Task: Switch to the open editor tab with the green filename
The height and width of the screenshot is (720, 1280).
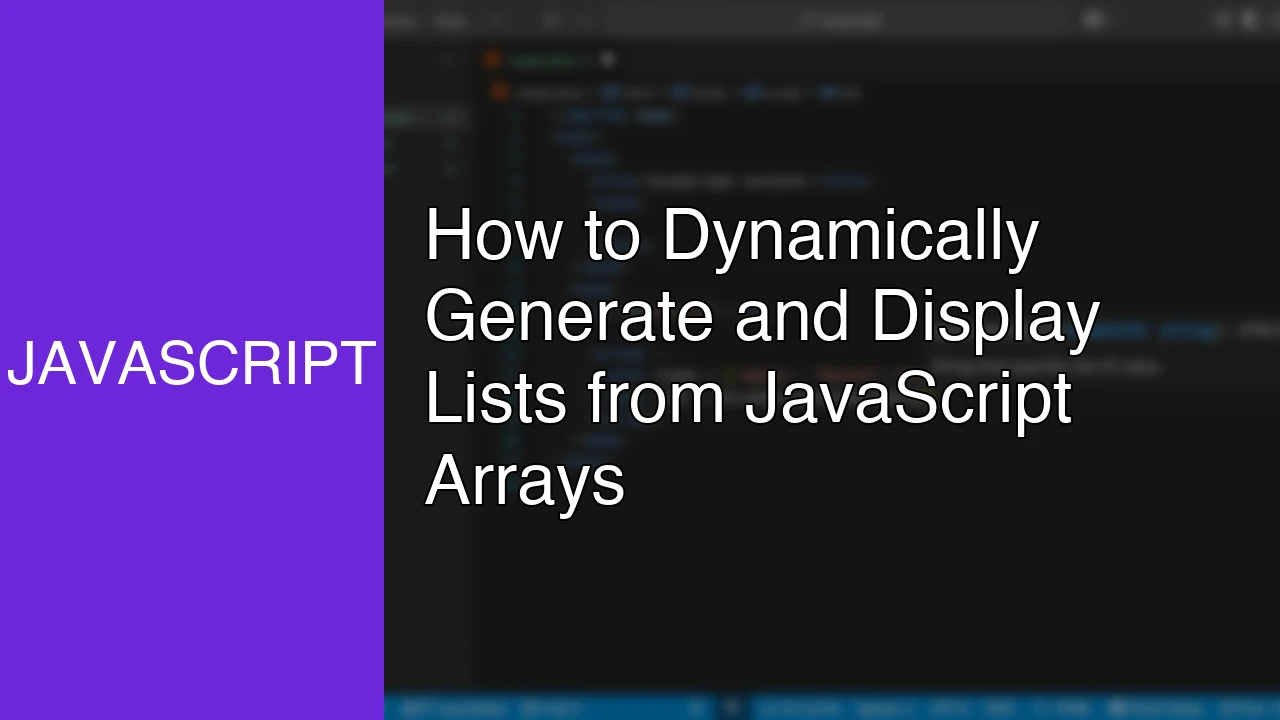Action: [545, 58]
